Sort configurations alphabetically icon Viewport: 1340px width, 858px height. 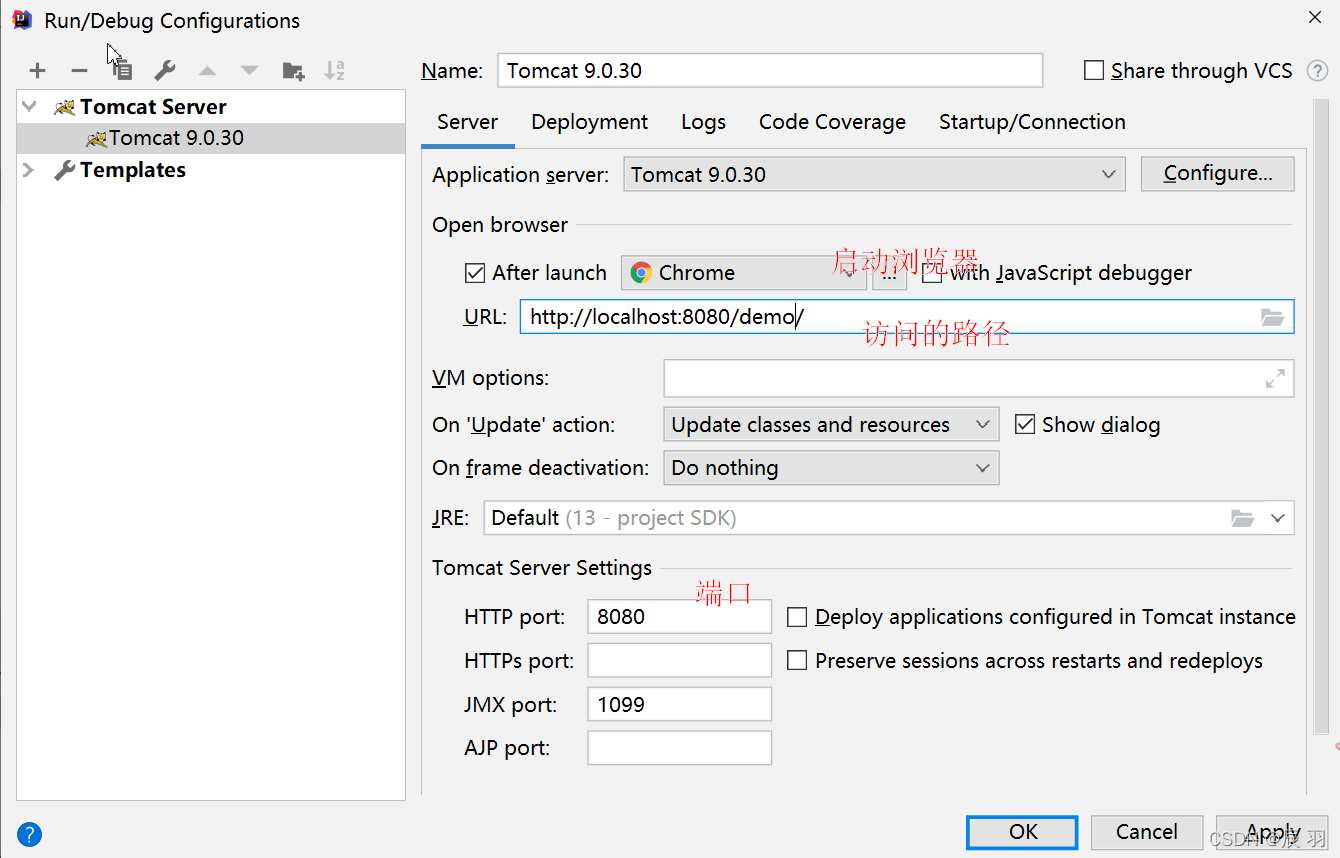click(x=335, y=71)
